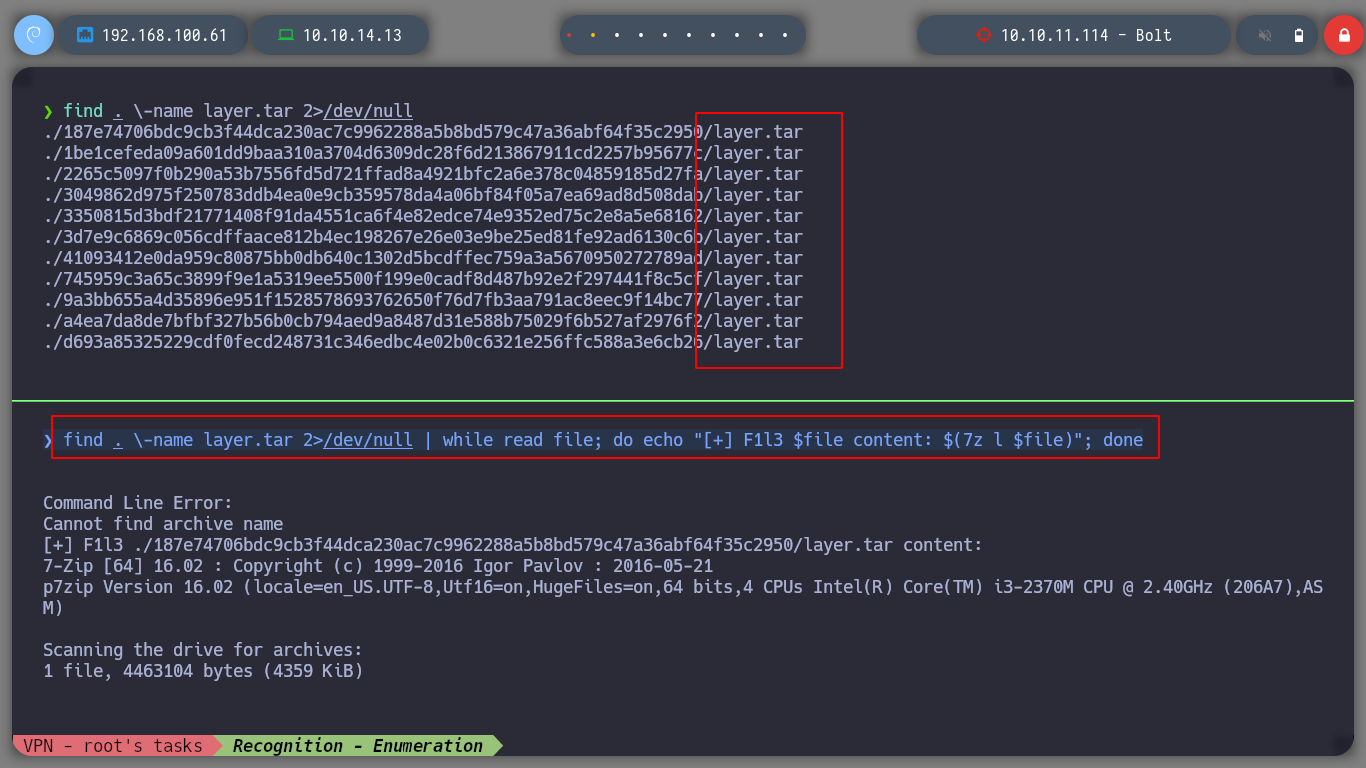The height and width of the screenshot is (768, 1366).
Task: Switch to the first red workspace dot
Action: [569, 35]
